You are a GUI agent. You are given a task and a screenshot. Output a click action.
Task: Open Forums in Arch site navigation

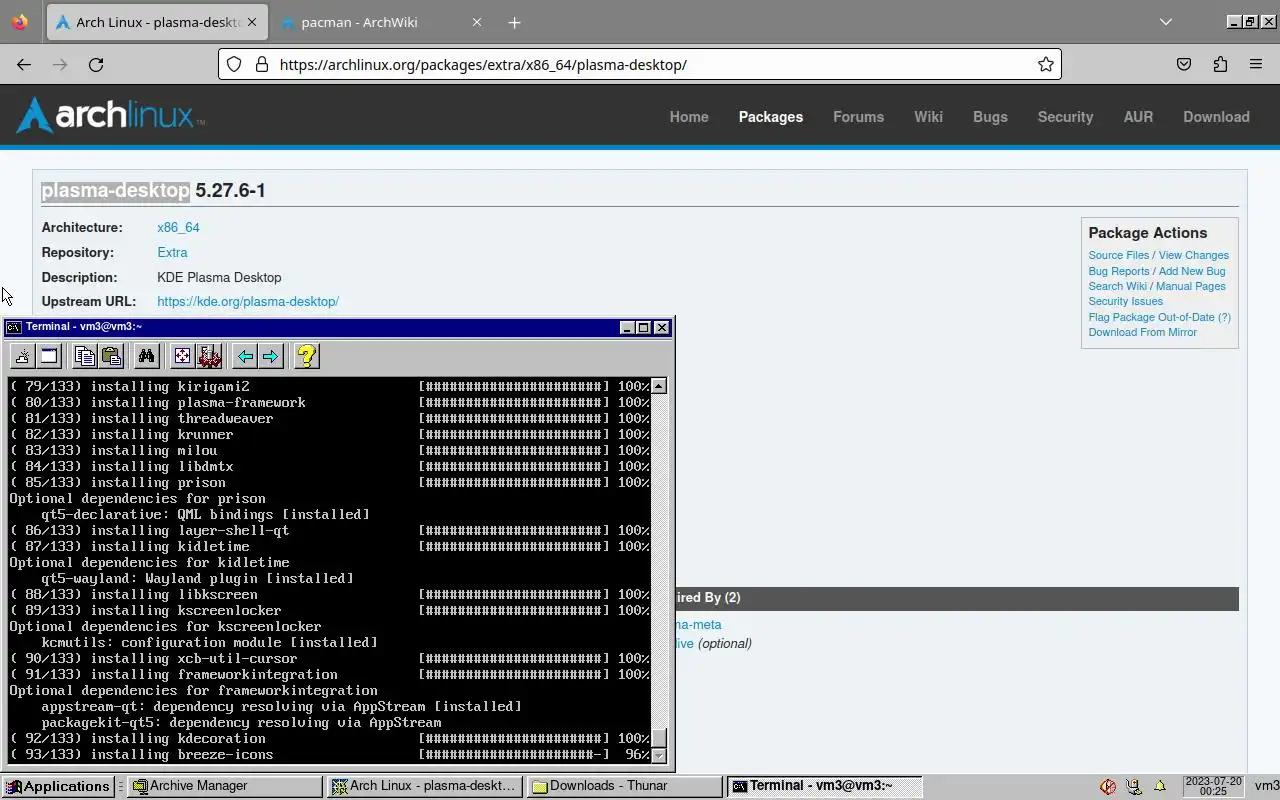point(858,117)
